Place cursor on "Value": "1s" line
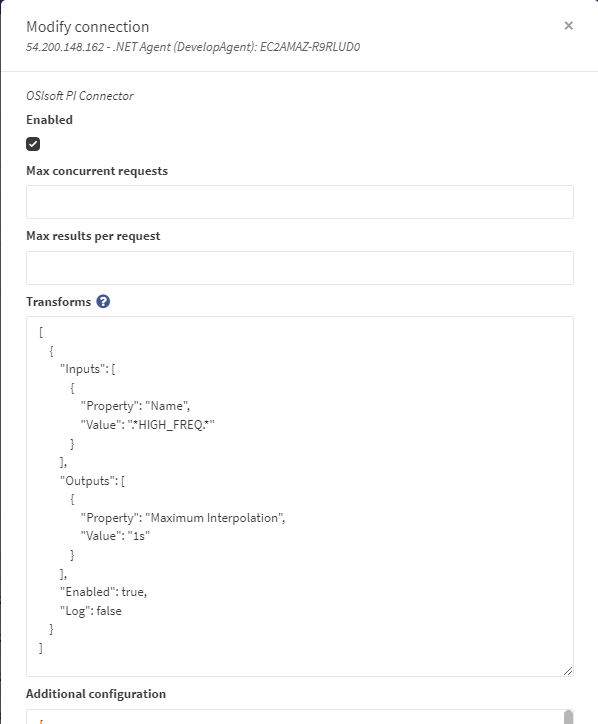The height and width of the screenshot is (724, 598). tap(115, 536)
